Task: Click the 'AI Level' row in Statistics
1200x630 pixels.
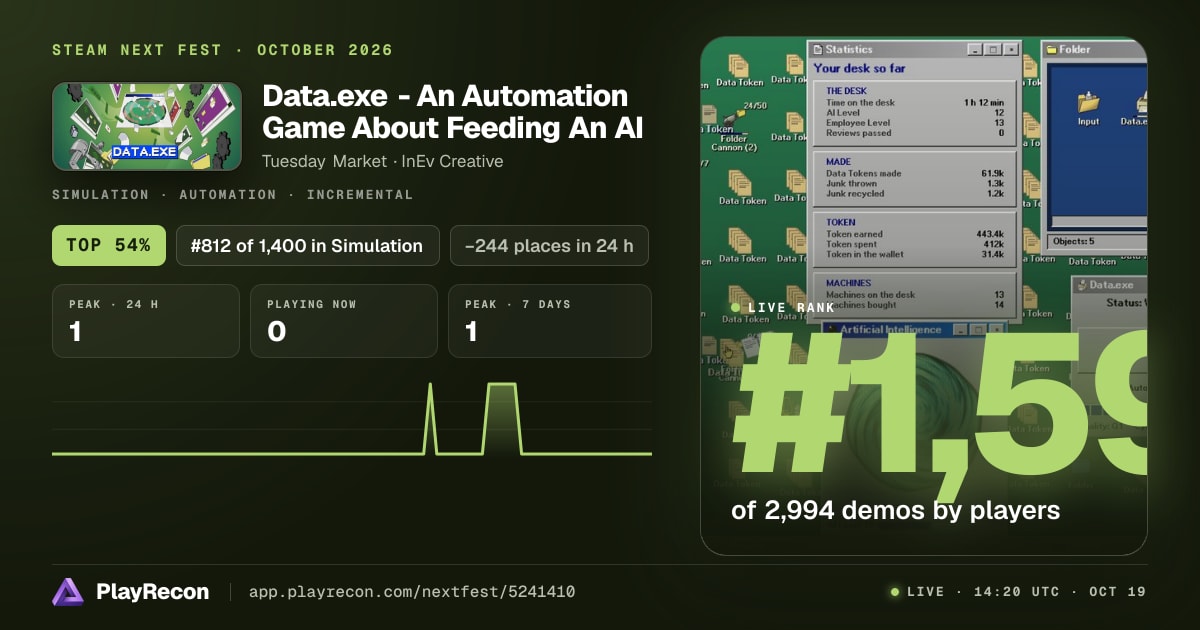Action: [915, 112]
